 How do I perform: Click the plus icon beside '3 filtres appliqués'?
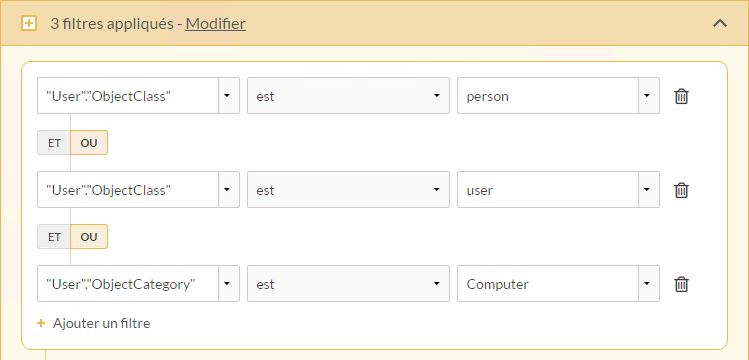29,23
